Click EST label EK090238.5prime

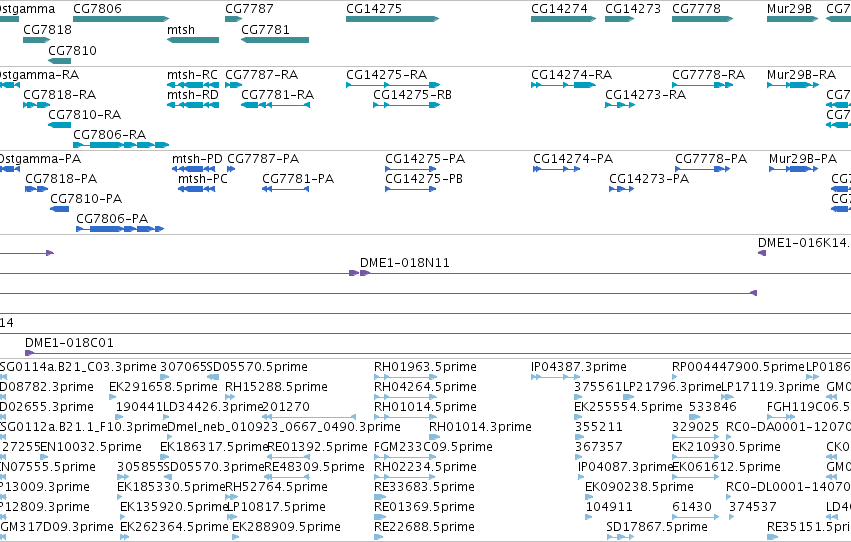(639, 487)
